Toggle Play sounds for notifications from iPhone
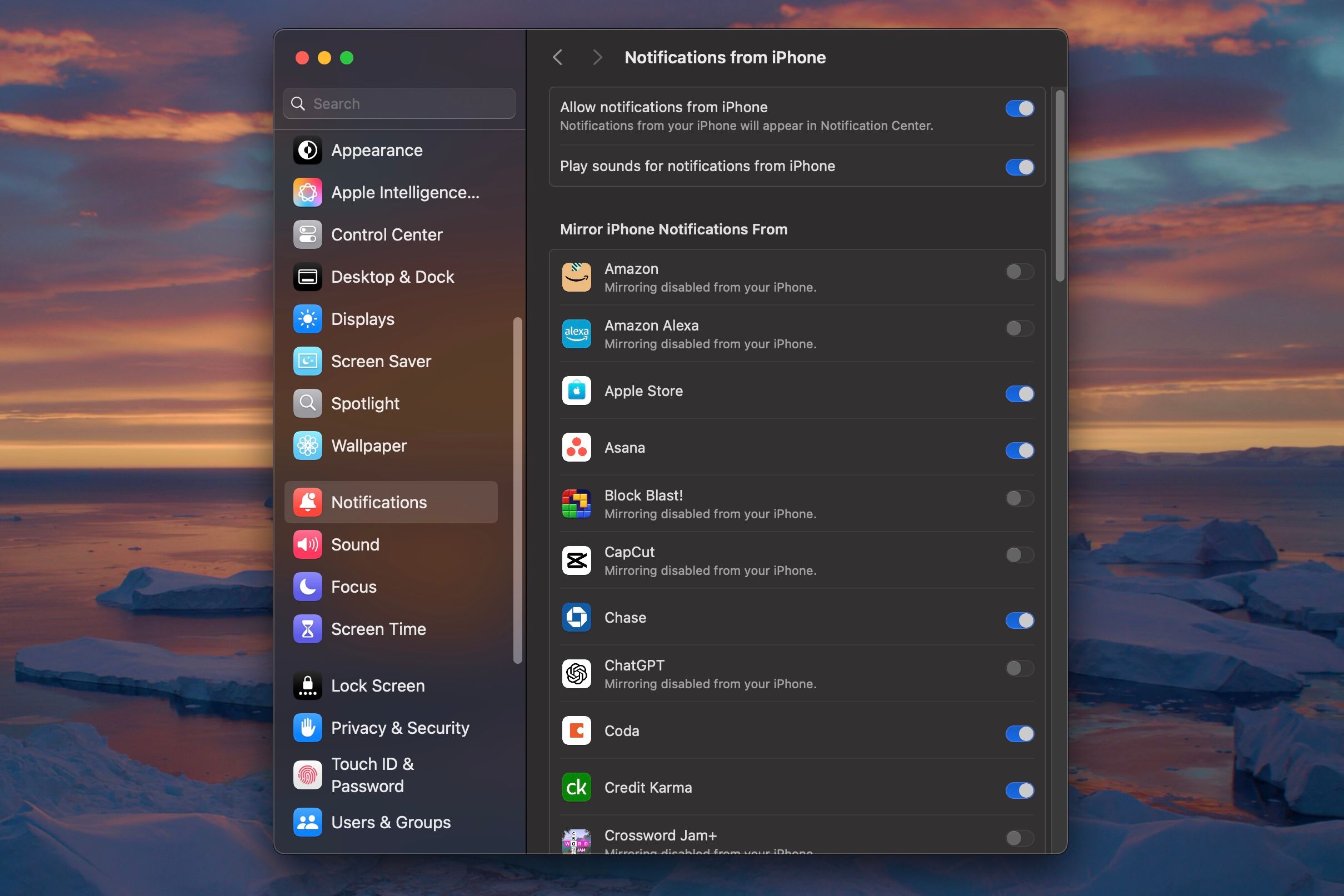This screenshot has height=896, width=1344. coord(1020,167)
